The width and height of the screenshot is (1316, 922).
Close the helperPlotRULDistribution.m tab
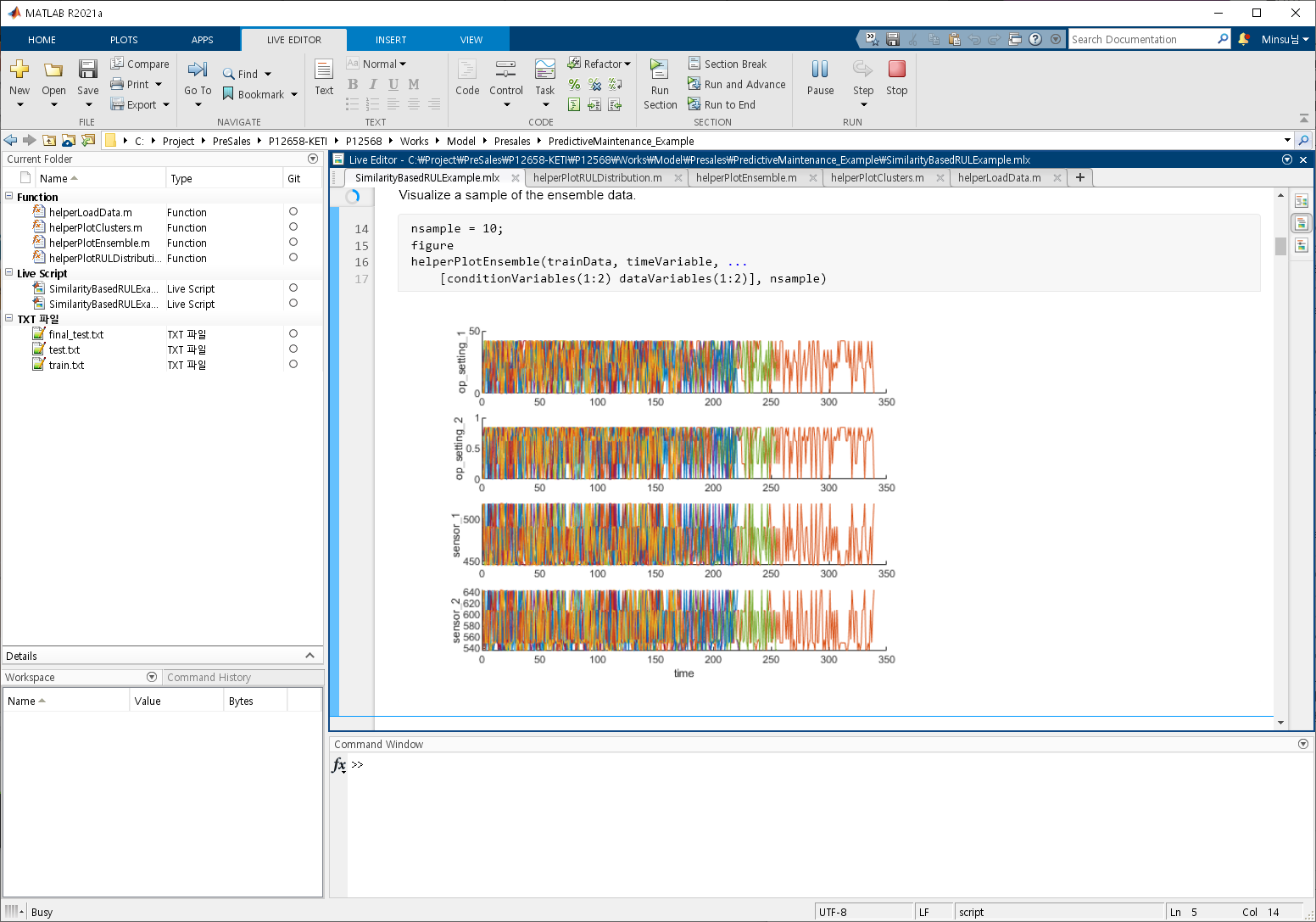pyautogui.click(x=679, y=178)
